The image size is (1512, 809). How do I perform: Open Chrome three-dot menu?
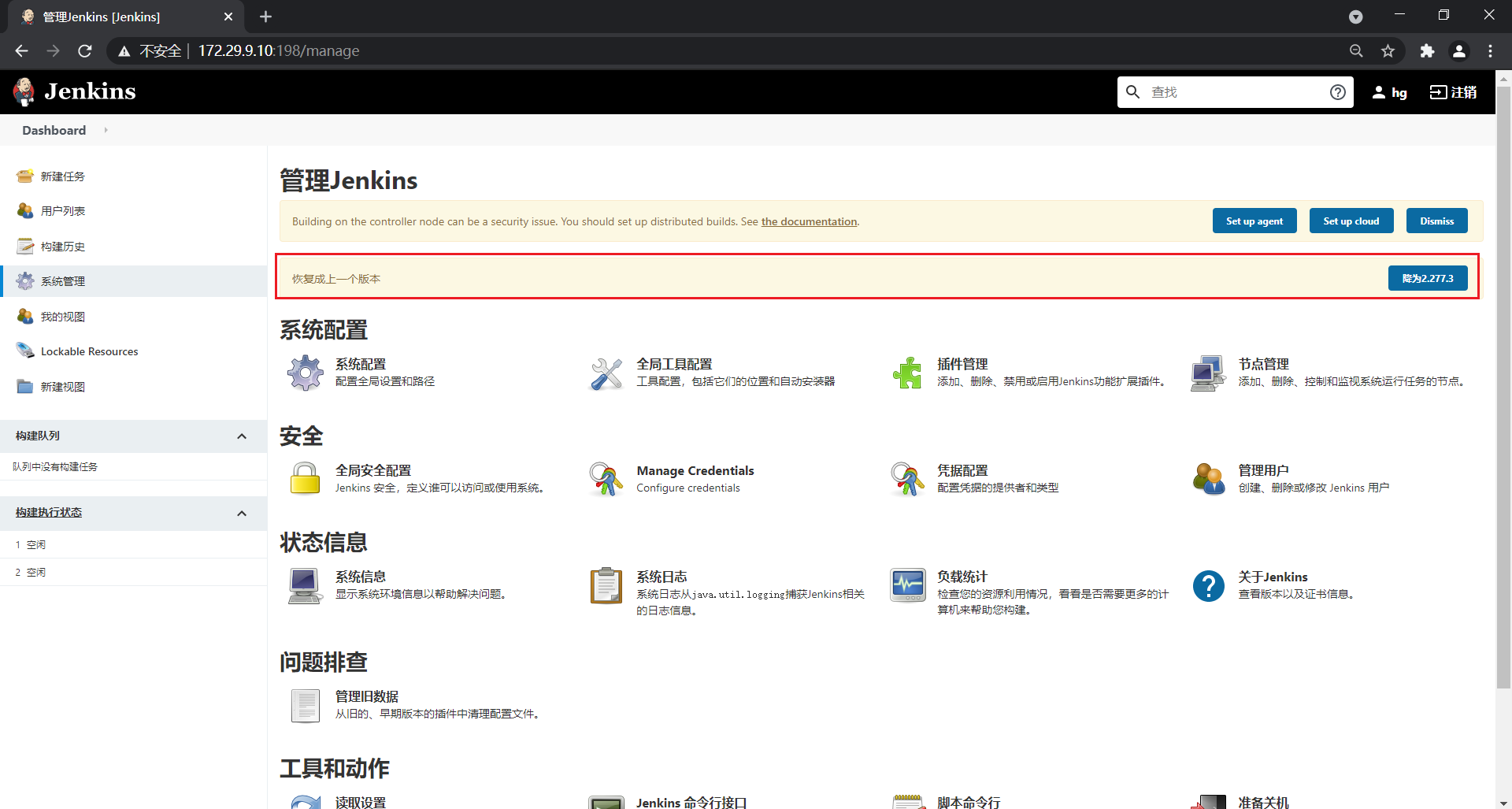click(x=1490, y=50)
